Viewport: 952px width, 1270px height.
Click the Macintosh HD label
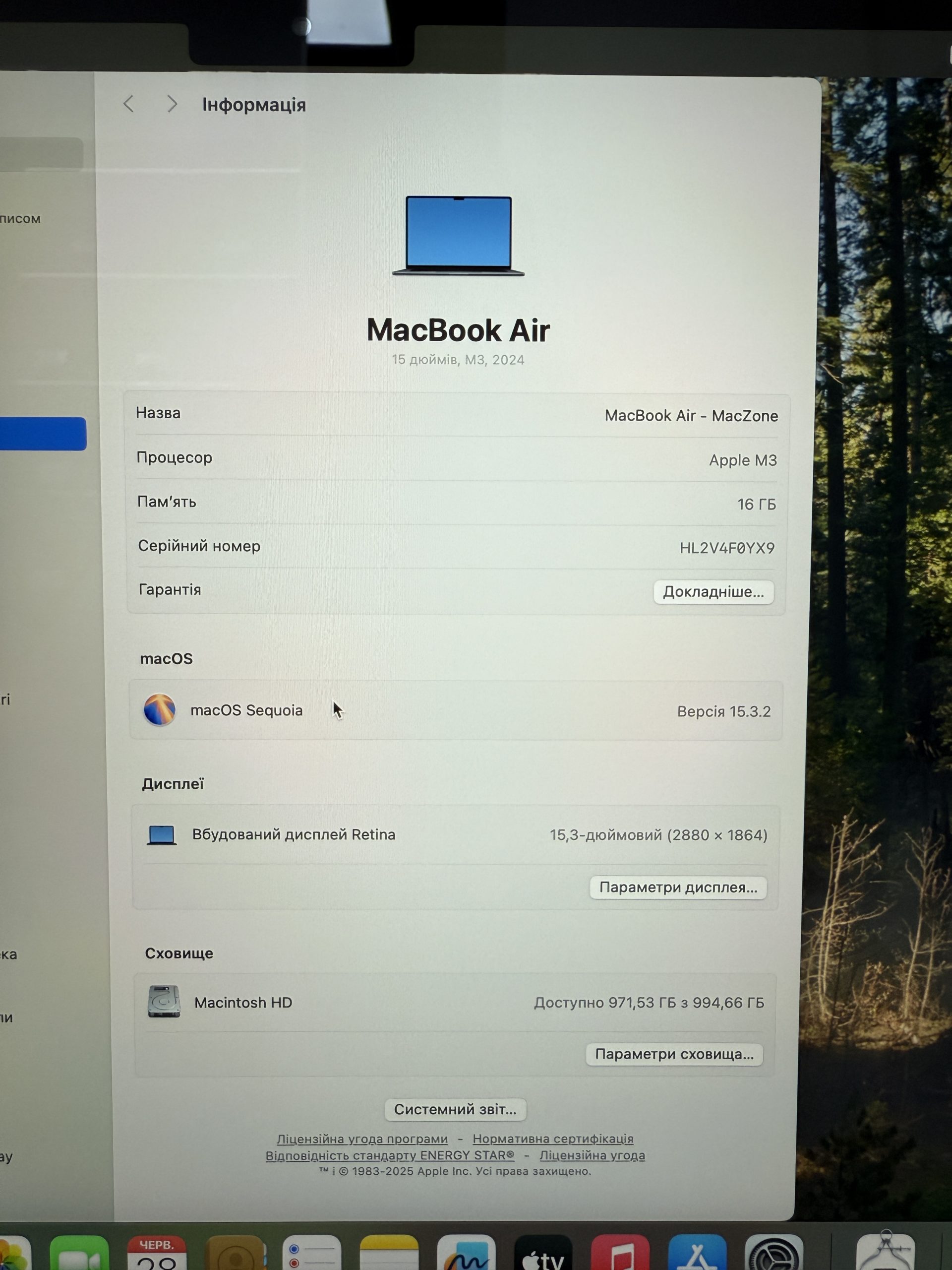coord(243,1003)
